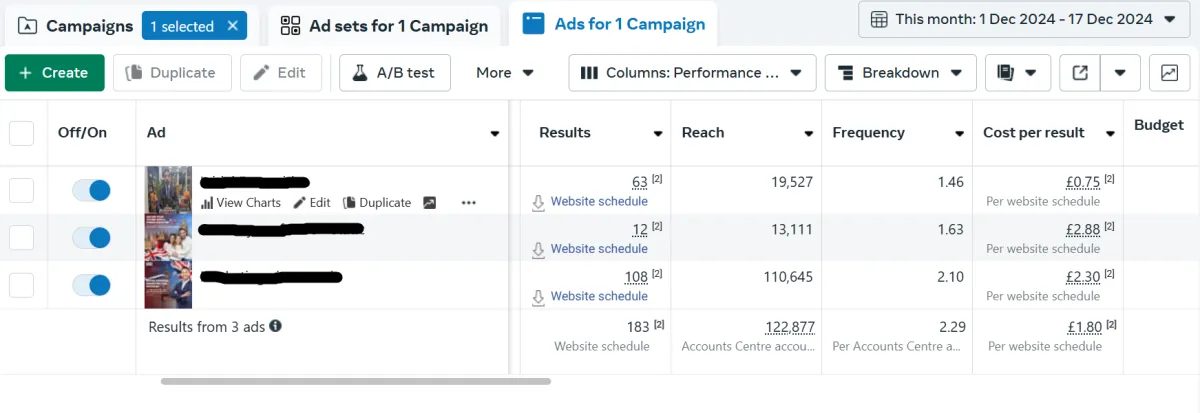Expand the Breakdown dropdown

tap(899, 73)
